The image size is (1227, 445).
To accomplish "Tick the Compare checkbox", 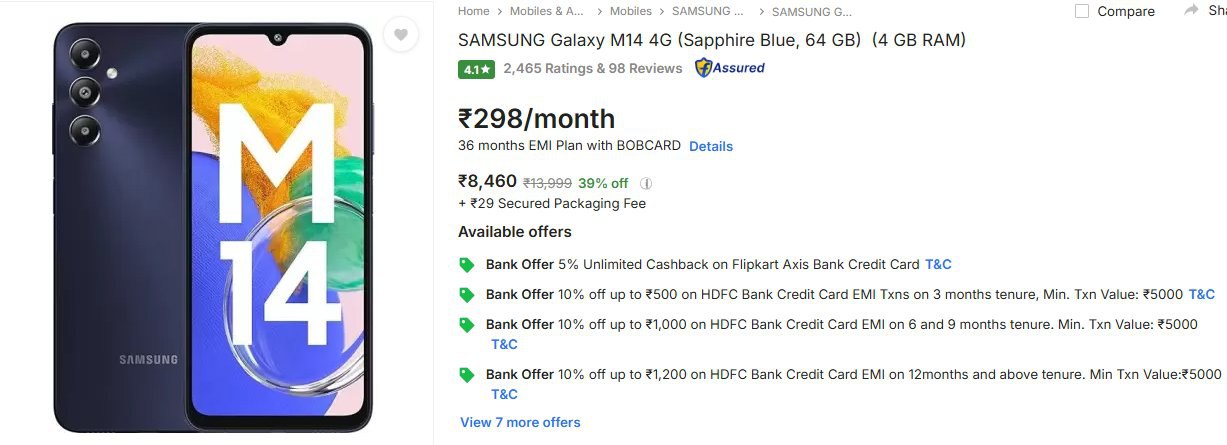I will tap(1082, 11).
